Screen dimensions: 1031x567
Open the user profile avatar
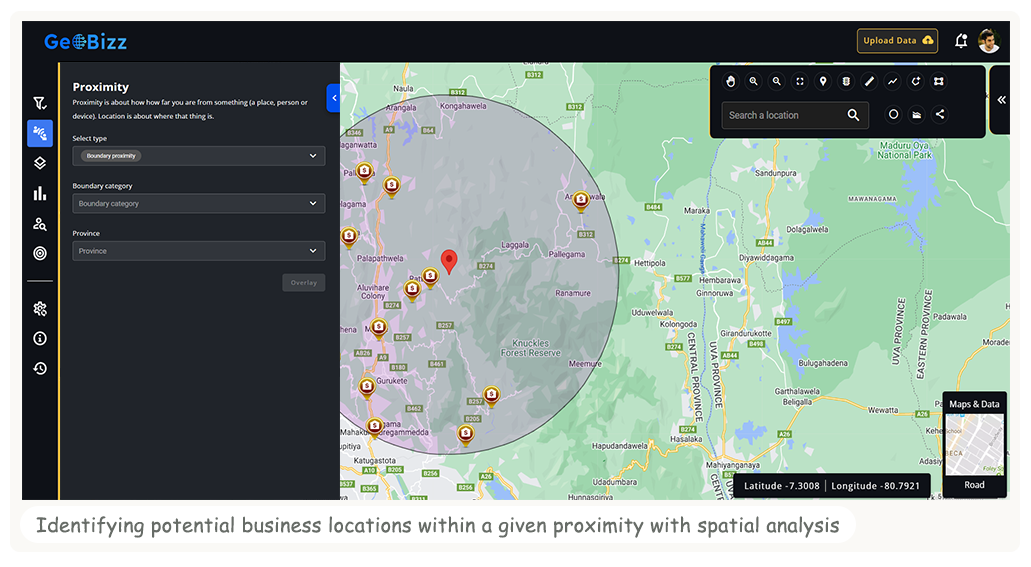click(989, 41)
